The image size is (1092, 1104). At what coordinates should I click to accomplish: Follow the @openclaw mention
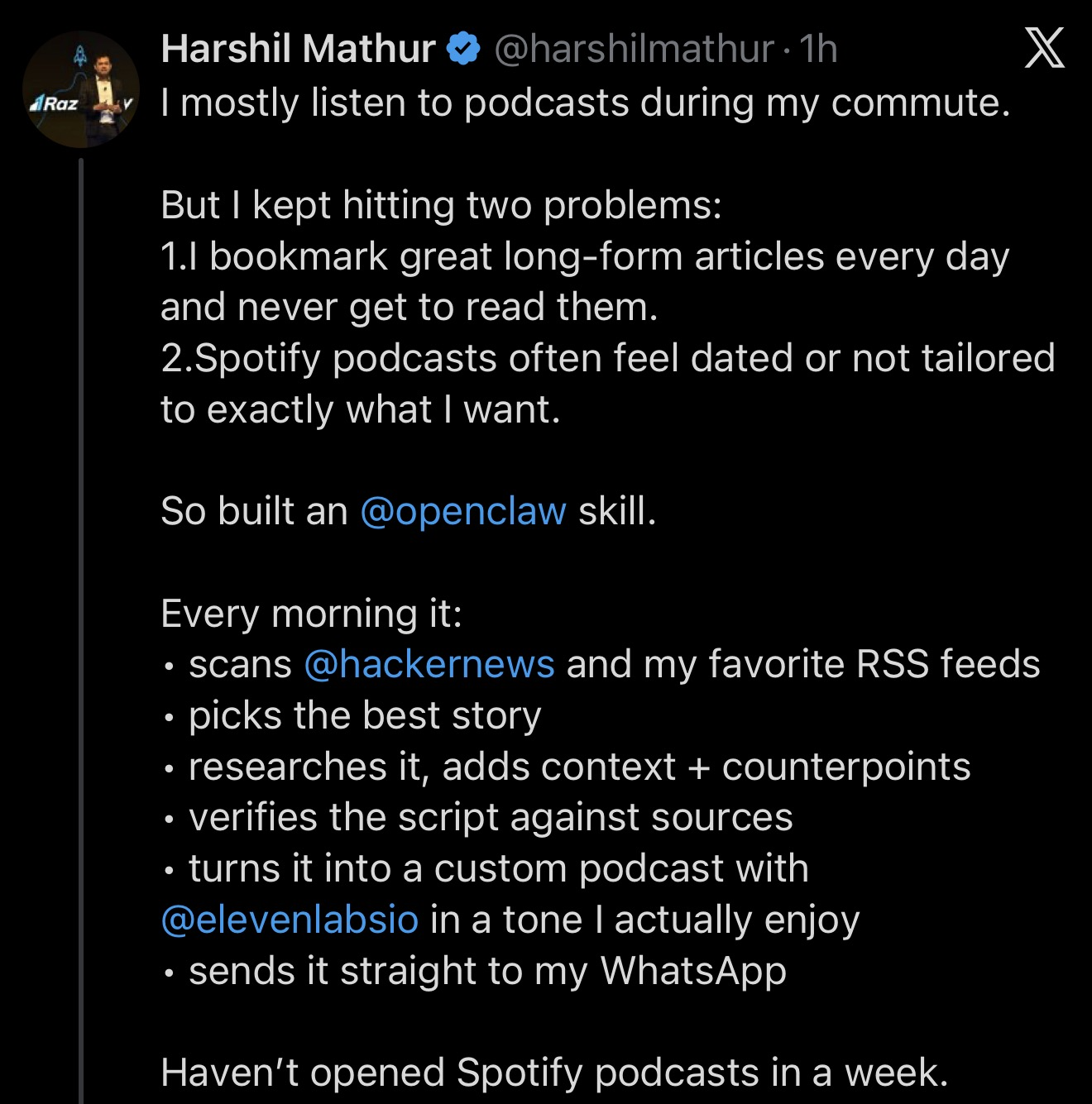pyautogui.click(x=463, y=511)
